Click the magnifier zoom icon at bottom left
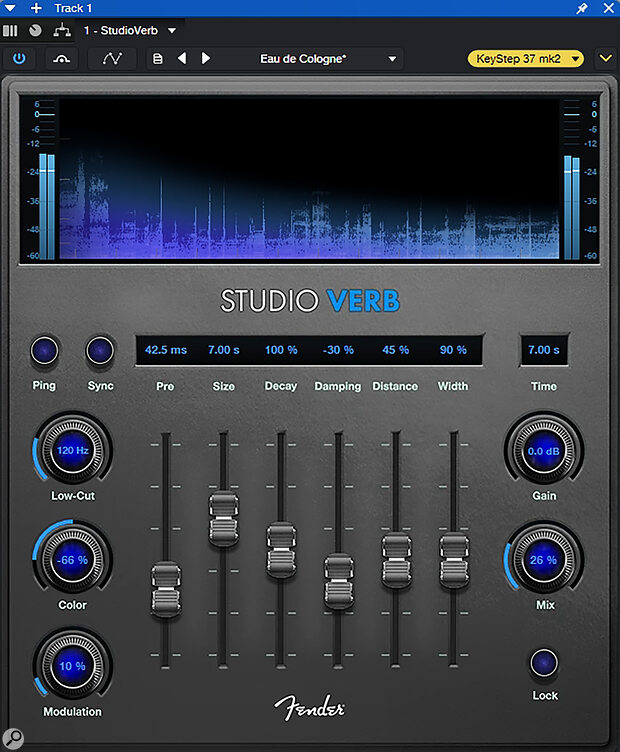Image resolution: width=620 pixels, height=752 pixels. click(x=13, y=738)
